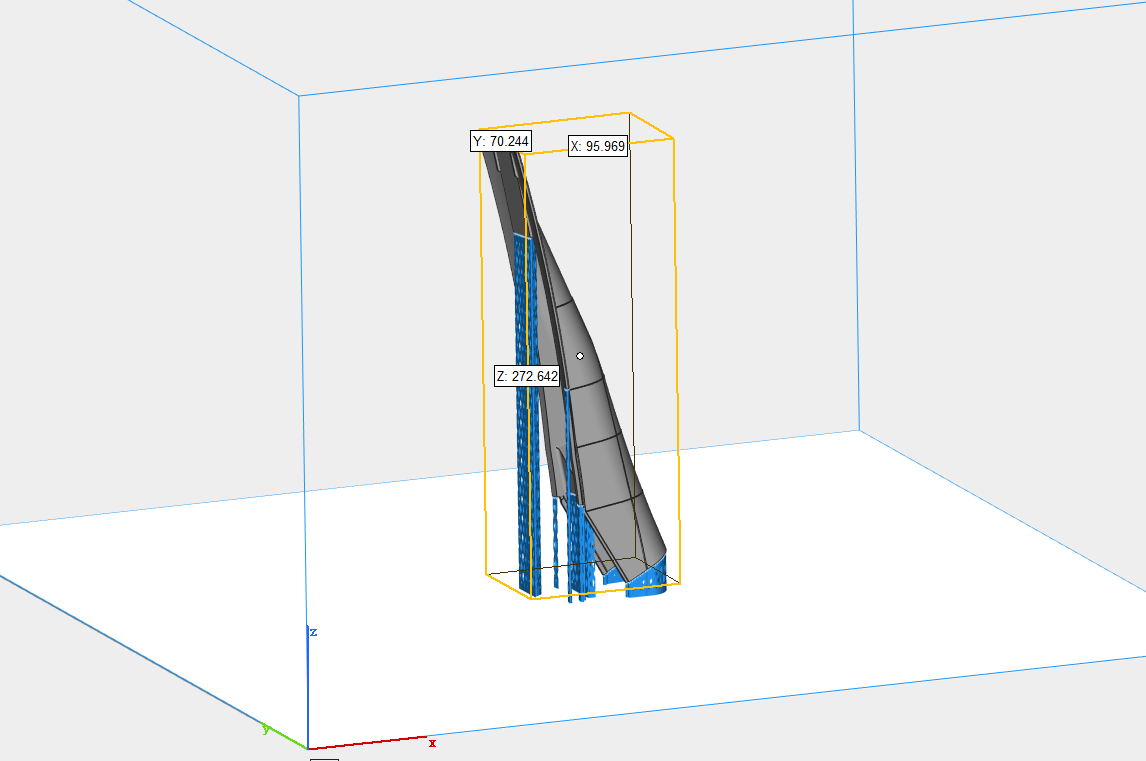Select the X: 95.969 dimension label
The height and width of the screenshot is (761, 1146).
[597, 148]
